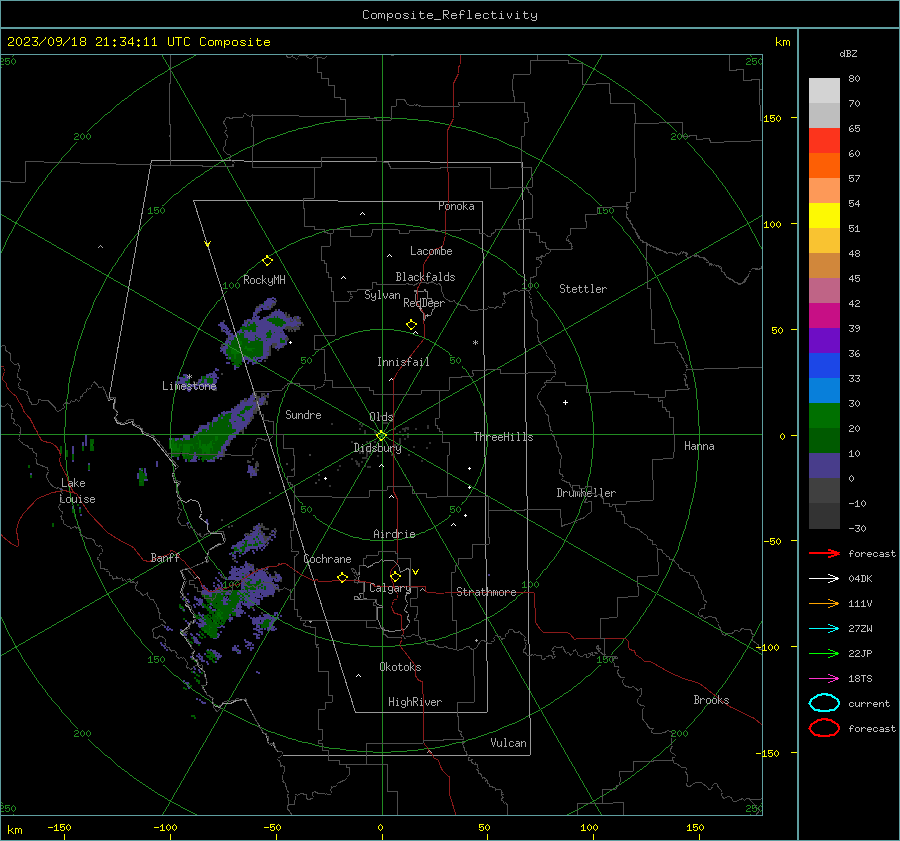Click the Cochrane label
Screen dimensions: 900x841
tap(327, 559)
